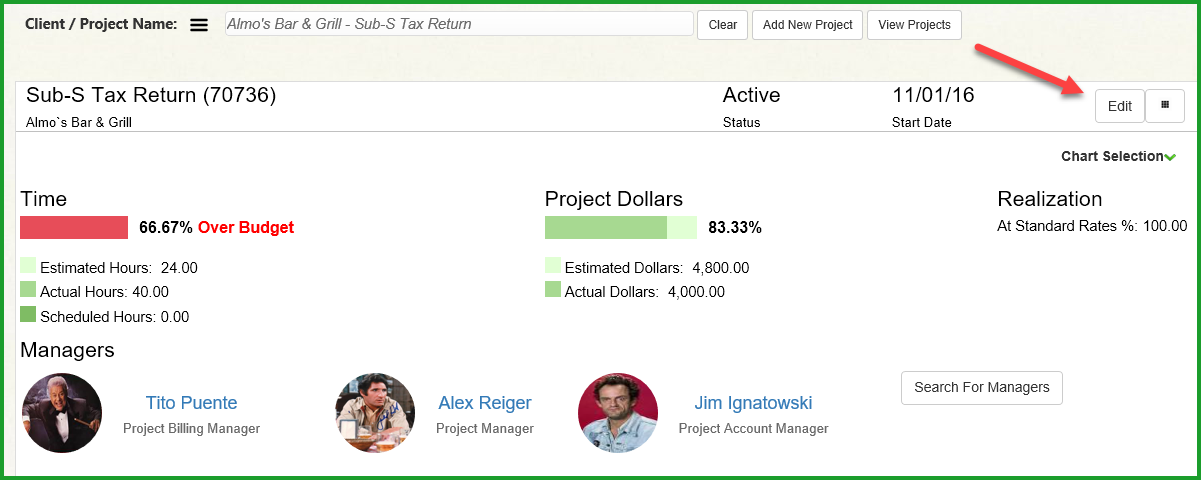Viewport: 1201px width, 480px height.
Task: Expand the Chart Selection green chevron
Action: click(1170, 157)
